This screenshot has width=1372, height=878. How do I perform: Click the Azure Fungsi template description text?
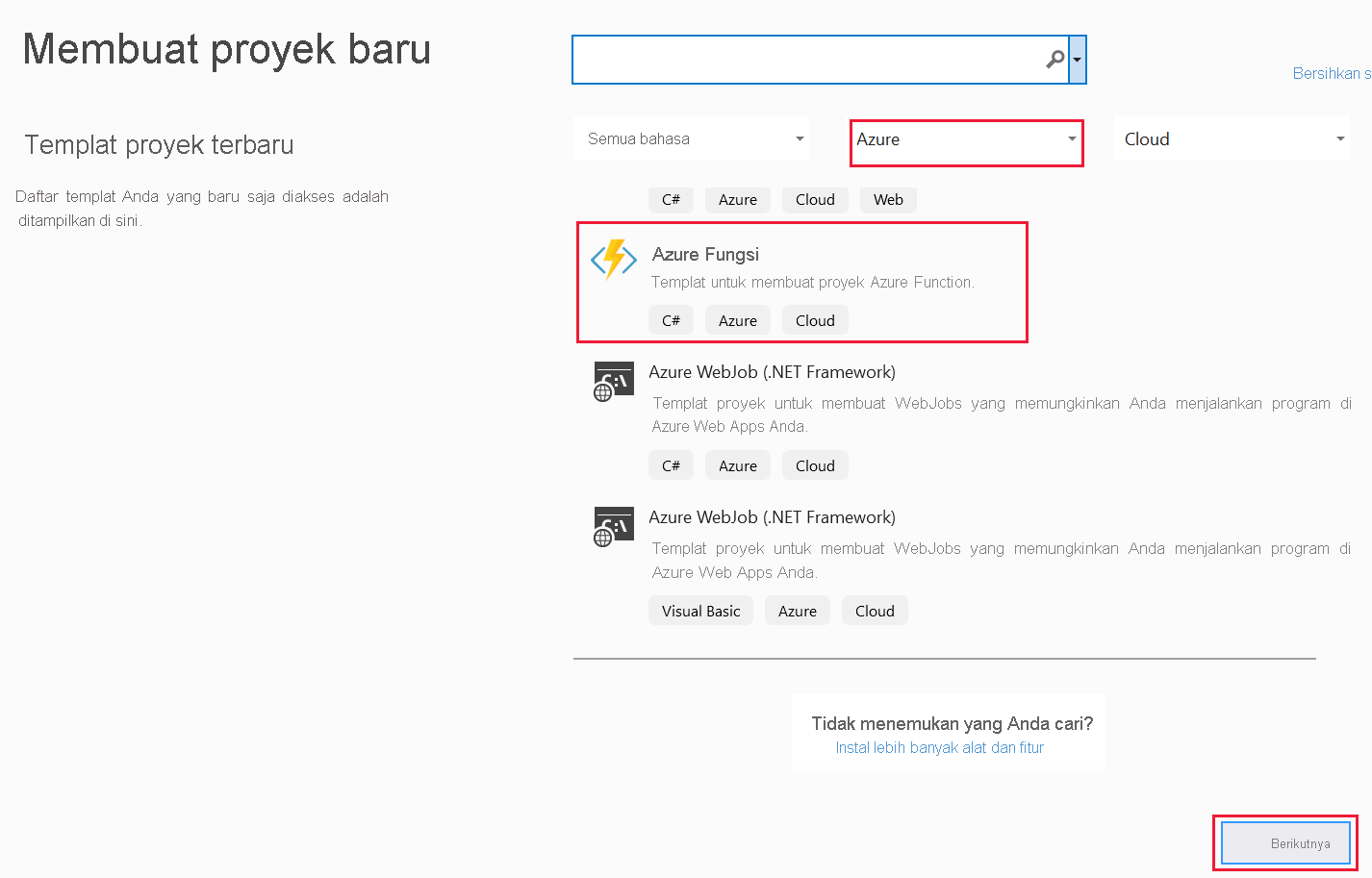point(813,282)
